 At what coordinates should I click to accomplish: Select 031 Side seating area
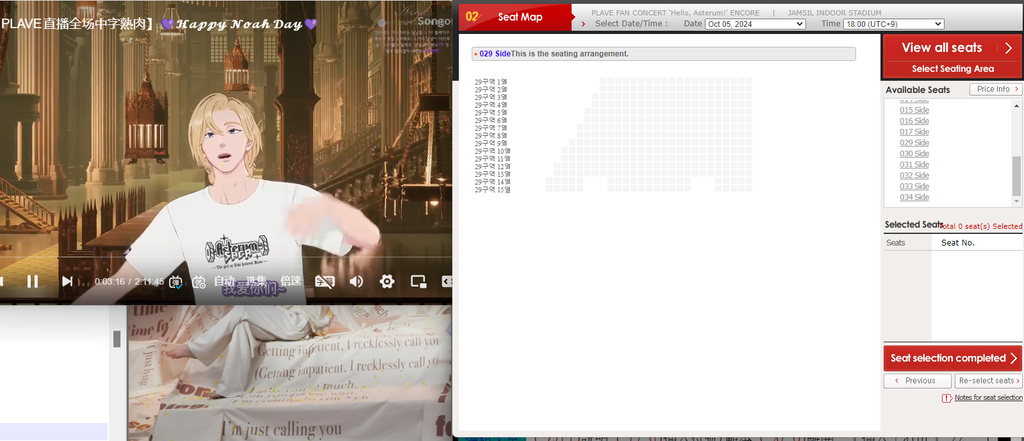914,165
